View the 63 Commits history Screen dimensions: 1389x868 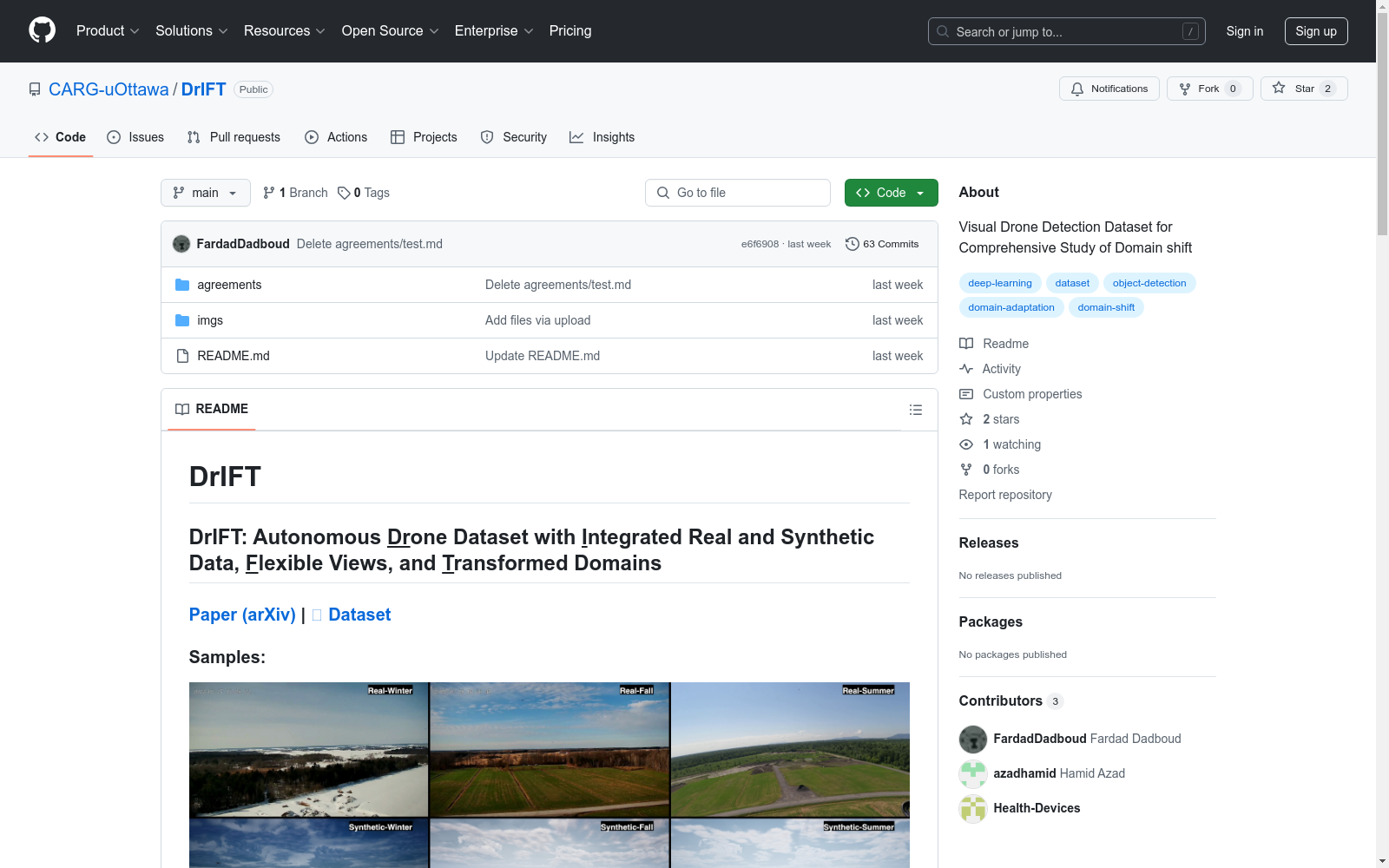click(x=882, y=244)
